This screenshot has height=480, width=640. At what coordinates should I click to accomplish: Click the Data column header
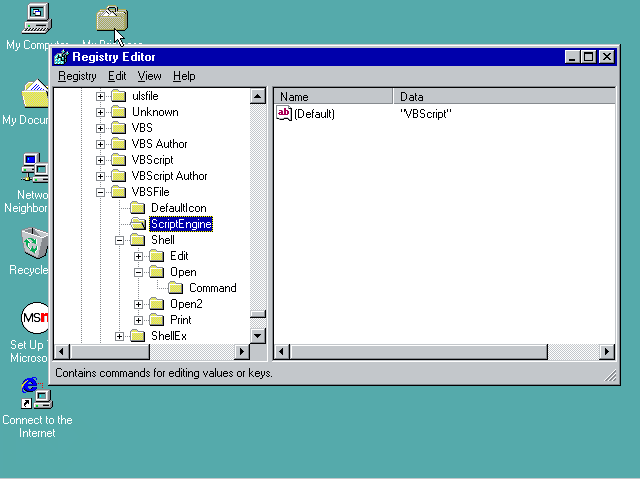tap(504, 97)
